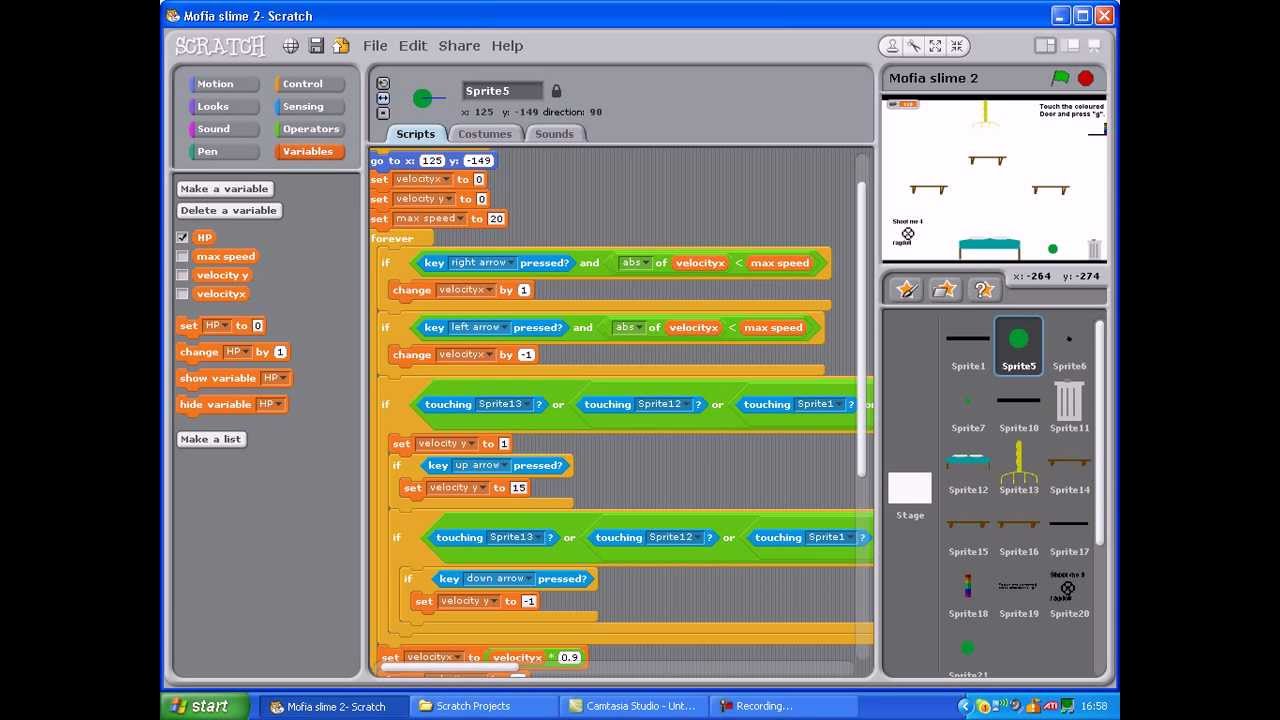Viewport: 1280px width, 720px height.
Task: Toggle the sprite draggable lock icon
Action: 557,91
